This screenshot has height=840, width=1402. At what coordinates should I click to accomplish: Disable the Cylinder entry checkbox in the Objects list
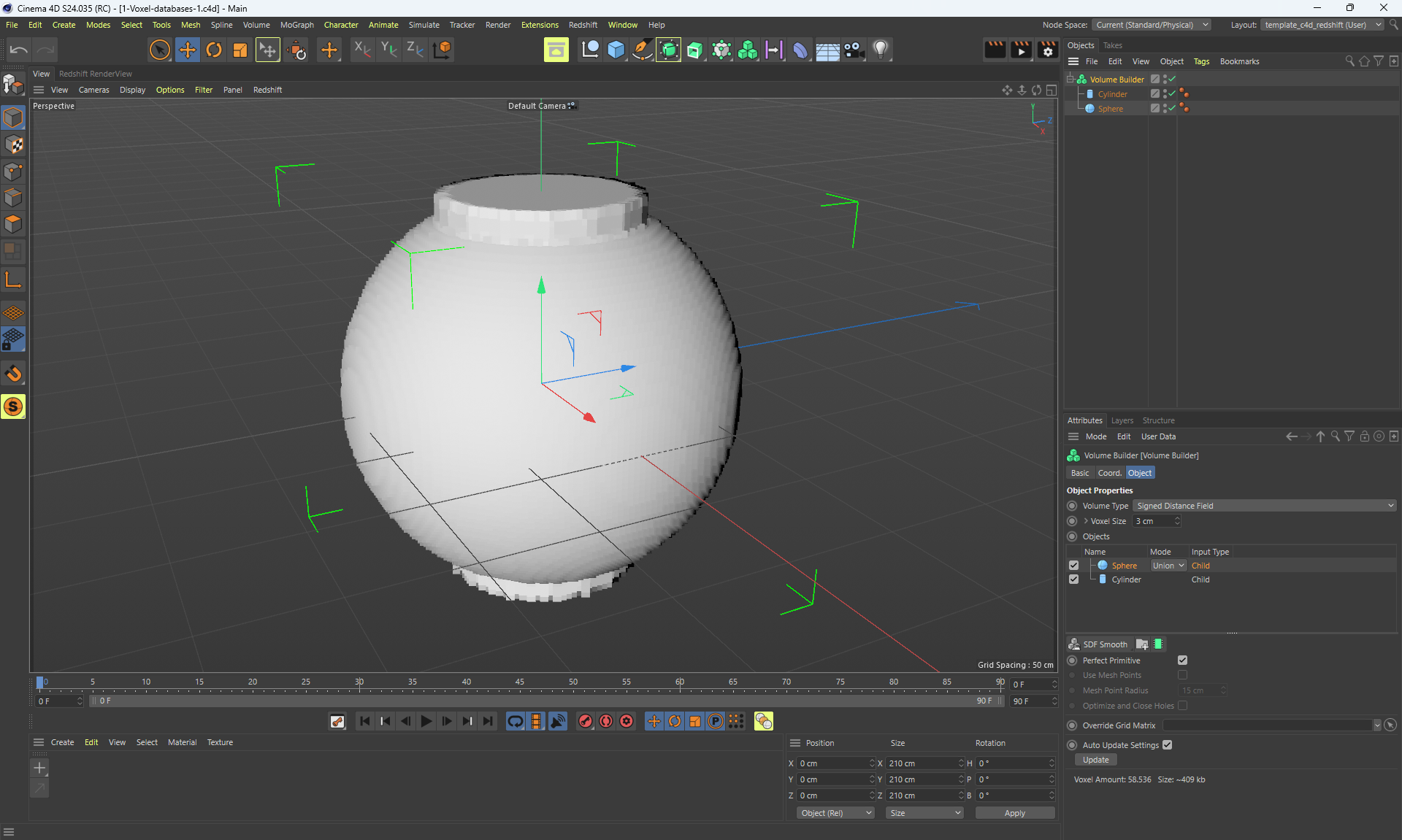point(1073,579)
